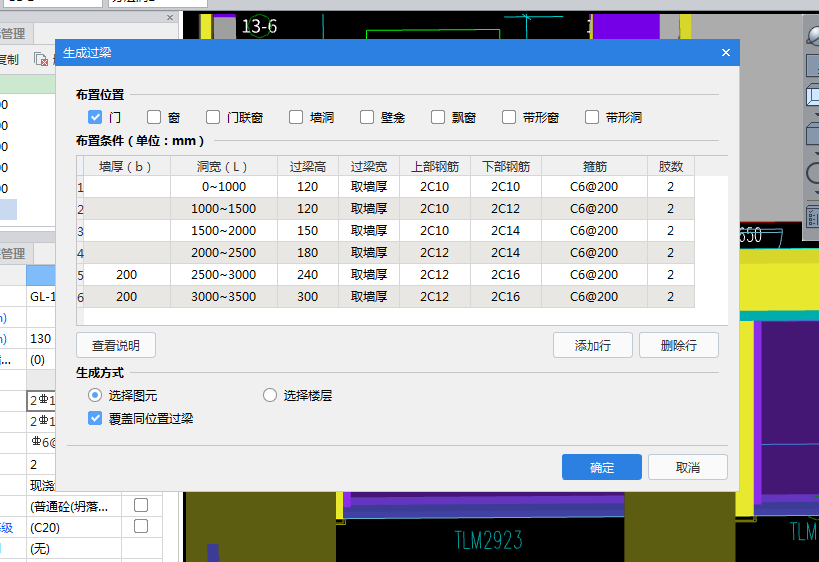Click the 箍筋 column header

pyautogui.click(x=594, y=167)
